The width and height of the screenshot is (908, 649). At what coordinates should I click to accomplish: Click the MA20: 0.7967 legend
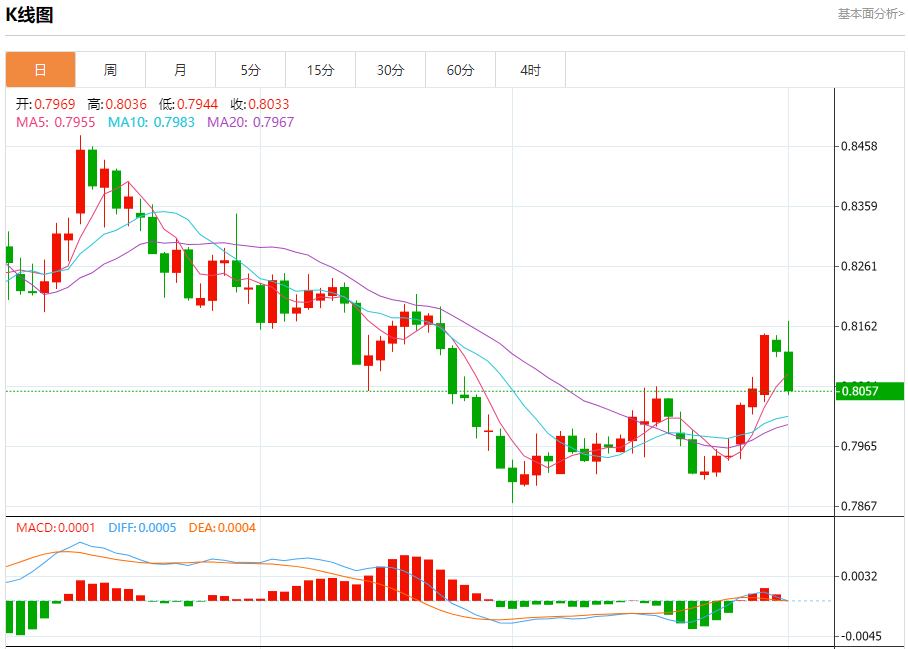click(251, 122)
